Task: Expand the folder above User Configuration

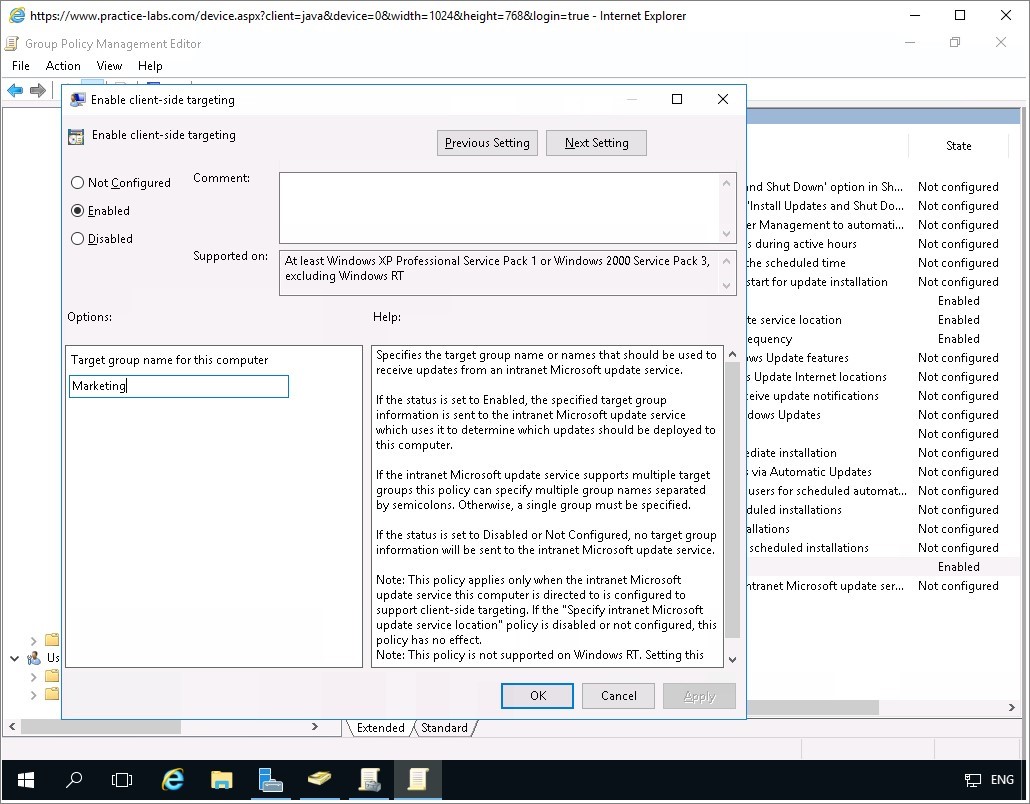Action: point(34,640)
